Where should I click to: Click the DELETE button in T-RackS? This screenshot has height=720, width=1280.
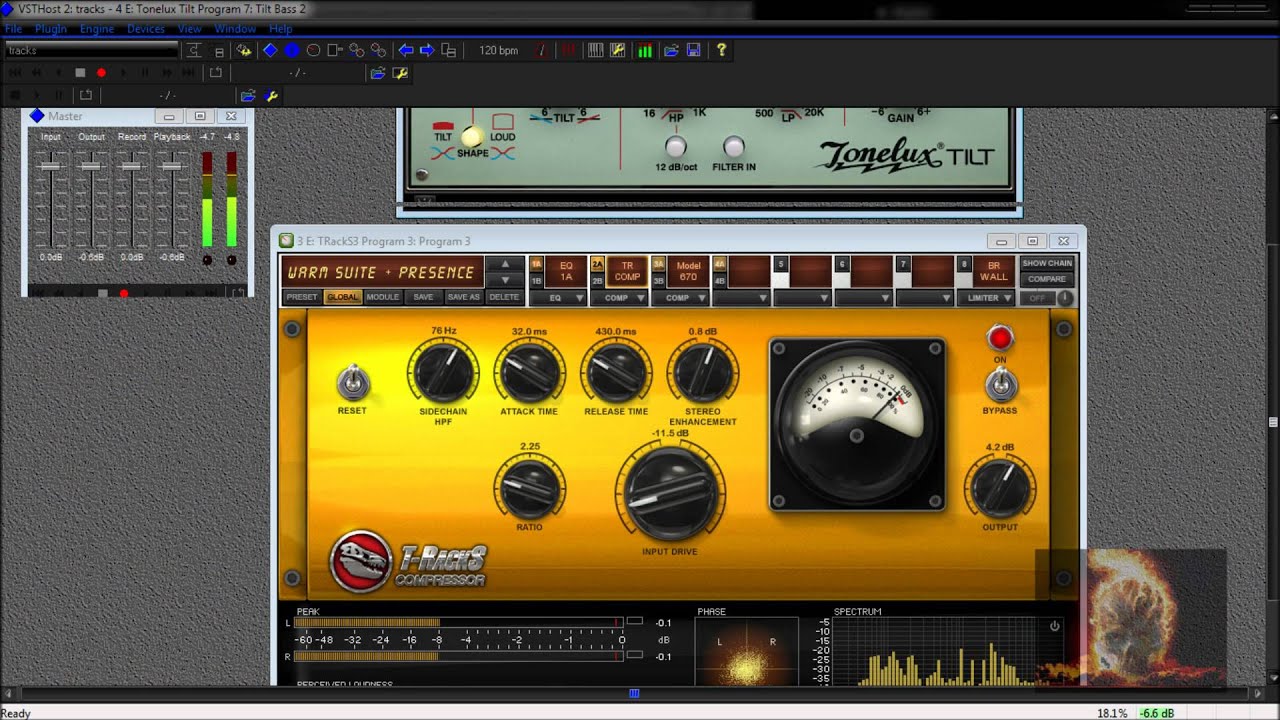click(x=504, y=297)
